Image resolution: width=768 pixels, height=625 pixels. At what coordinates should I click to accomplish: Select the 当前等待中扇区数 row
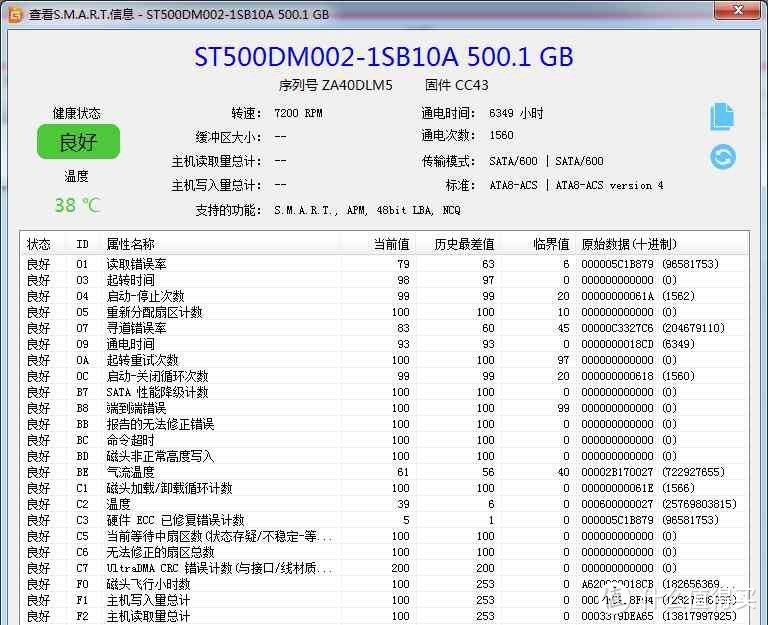point(384,536)
